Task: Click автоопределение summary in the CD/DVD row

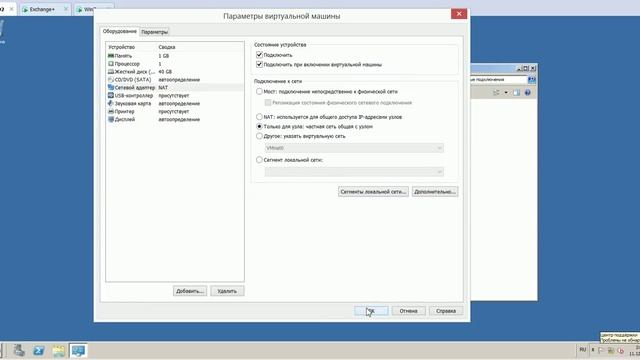Action: [179, 80]
